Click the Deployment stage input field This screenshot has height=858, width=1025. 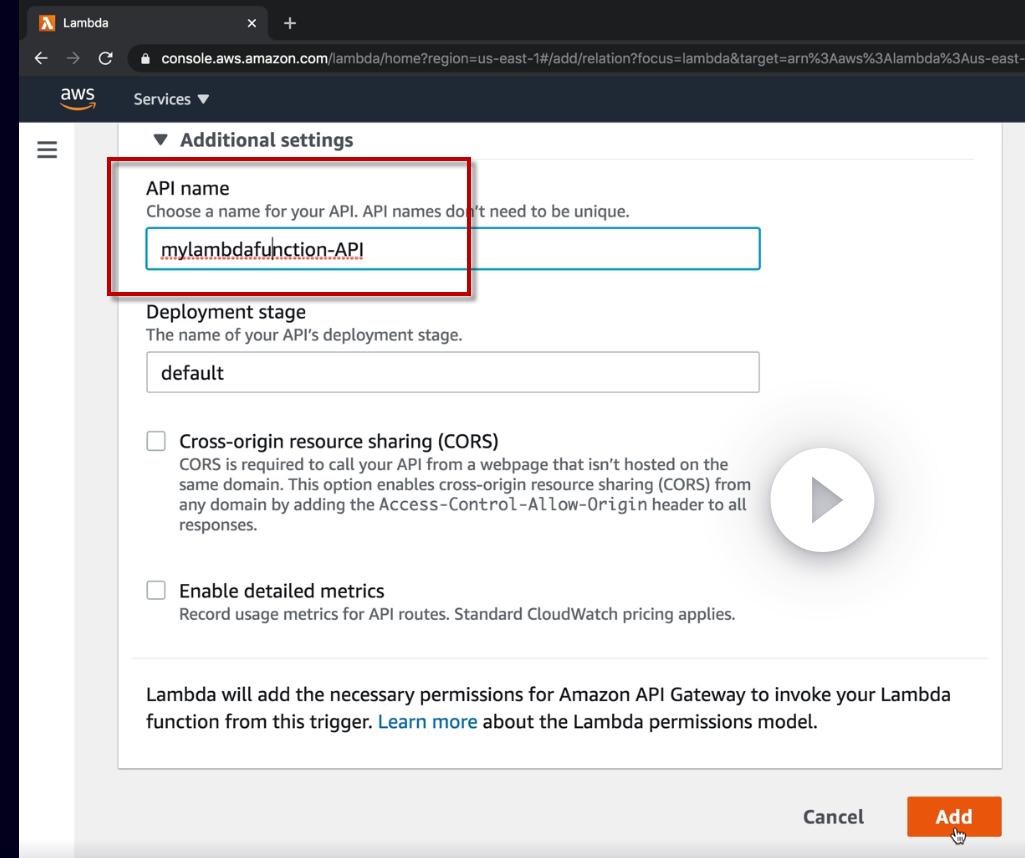click(453, 372)
